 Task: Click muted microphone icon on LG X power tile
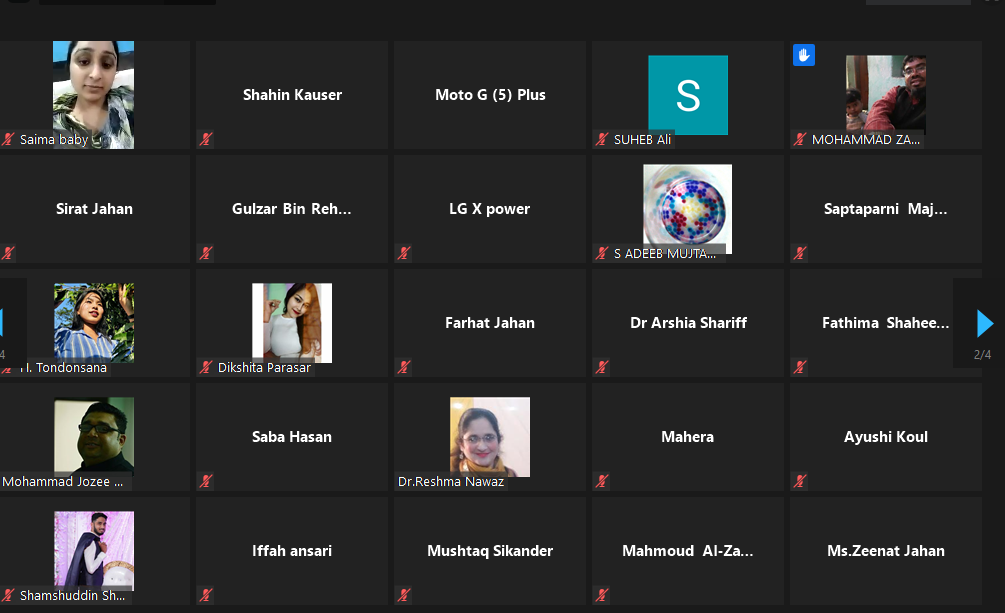pos(404,254)
